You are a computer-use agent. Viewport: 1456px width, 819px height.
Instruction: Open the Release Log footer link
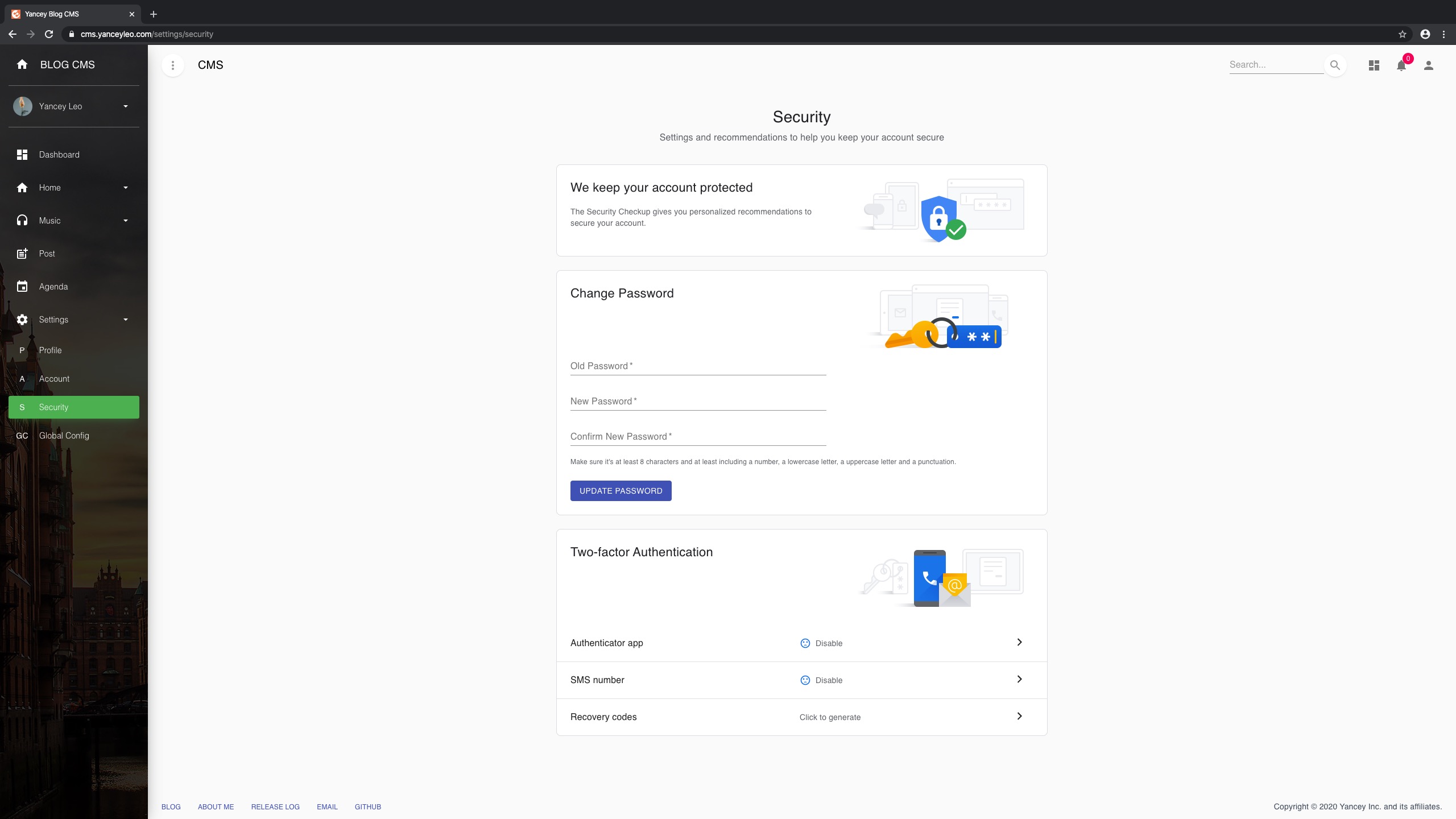(275, 806)
